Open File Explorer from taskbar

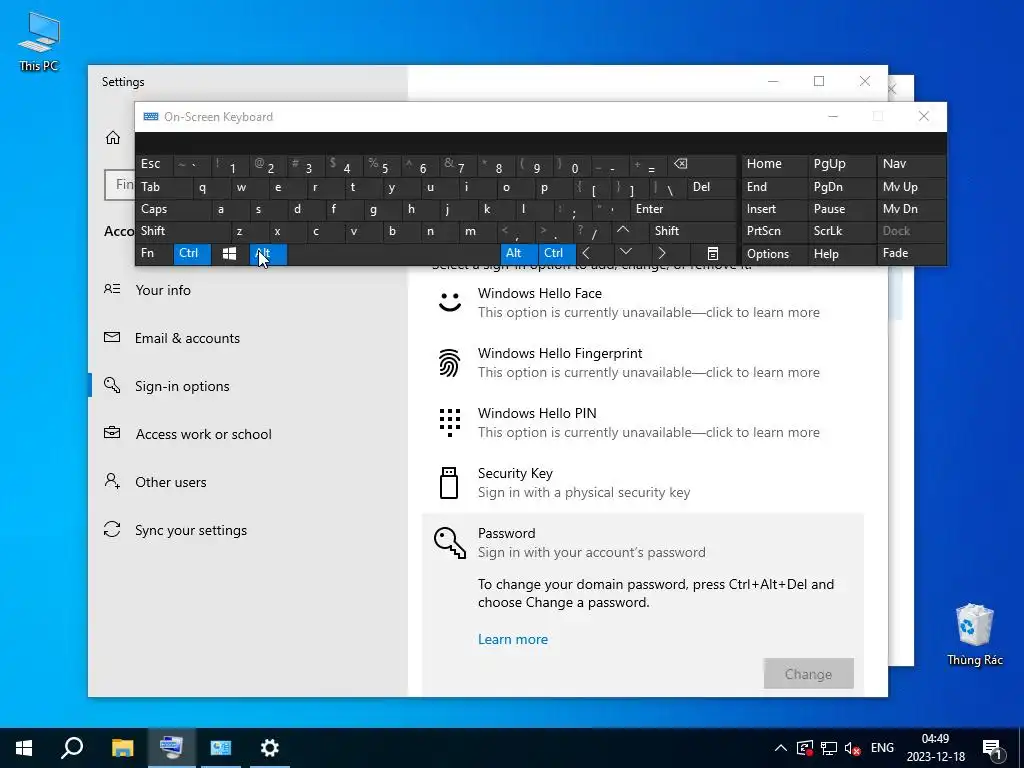click(122, 748)
